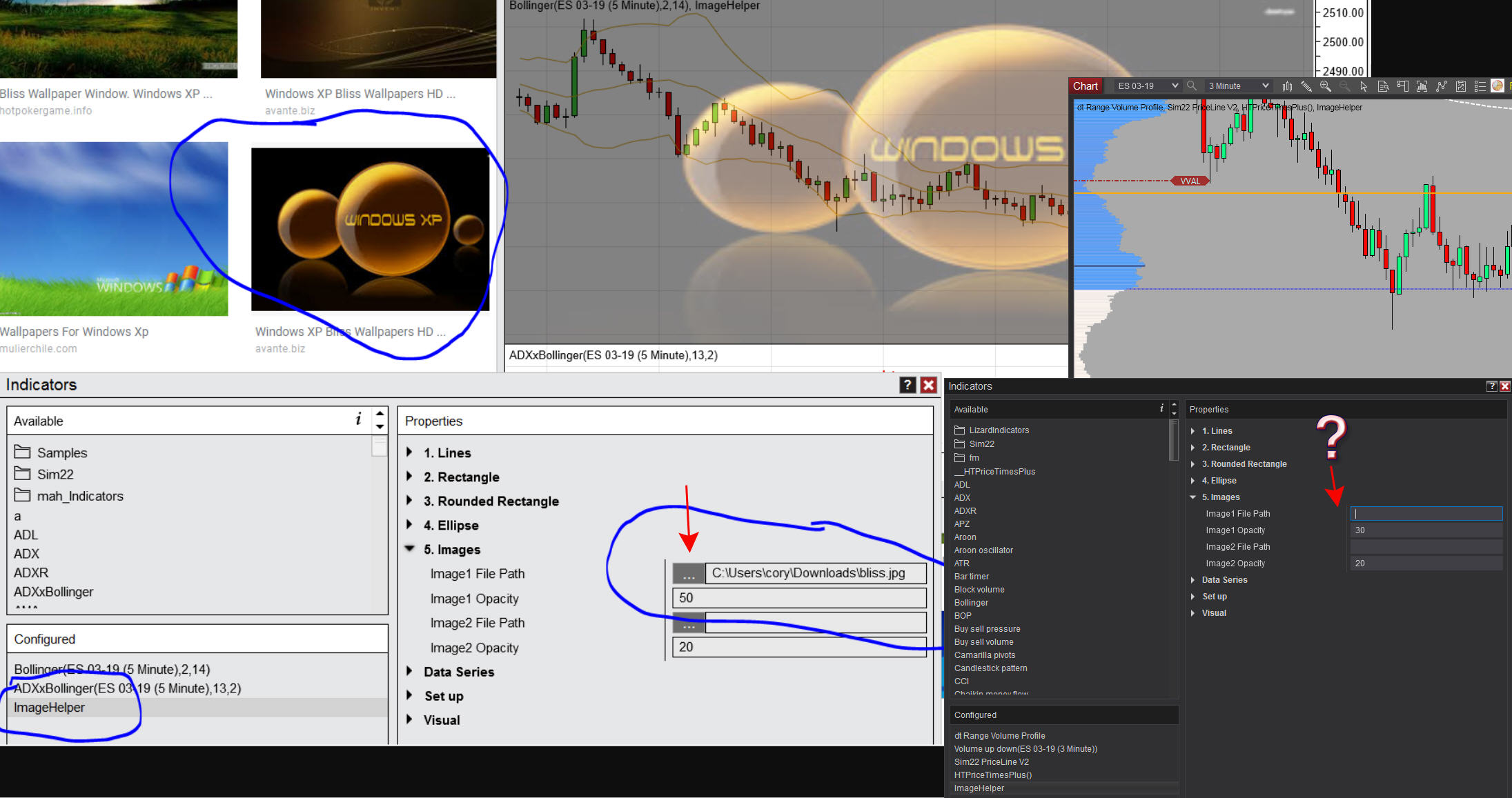Open the strategies line-graph toolbar icon
Screen dimensions: 1512x798
(1441, 86)
